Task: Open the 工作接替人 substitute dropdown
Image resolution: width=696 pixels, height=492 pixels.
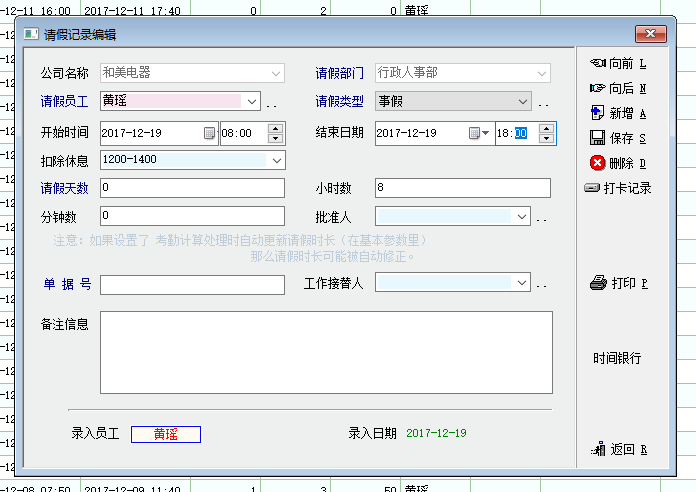Action: click(521, 283)
